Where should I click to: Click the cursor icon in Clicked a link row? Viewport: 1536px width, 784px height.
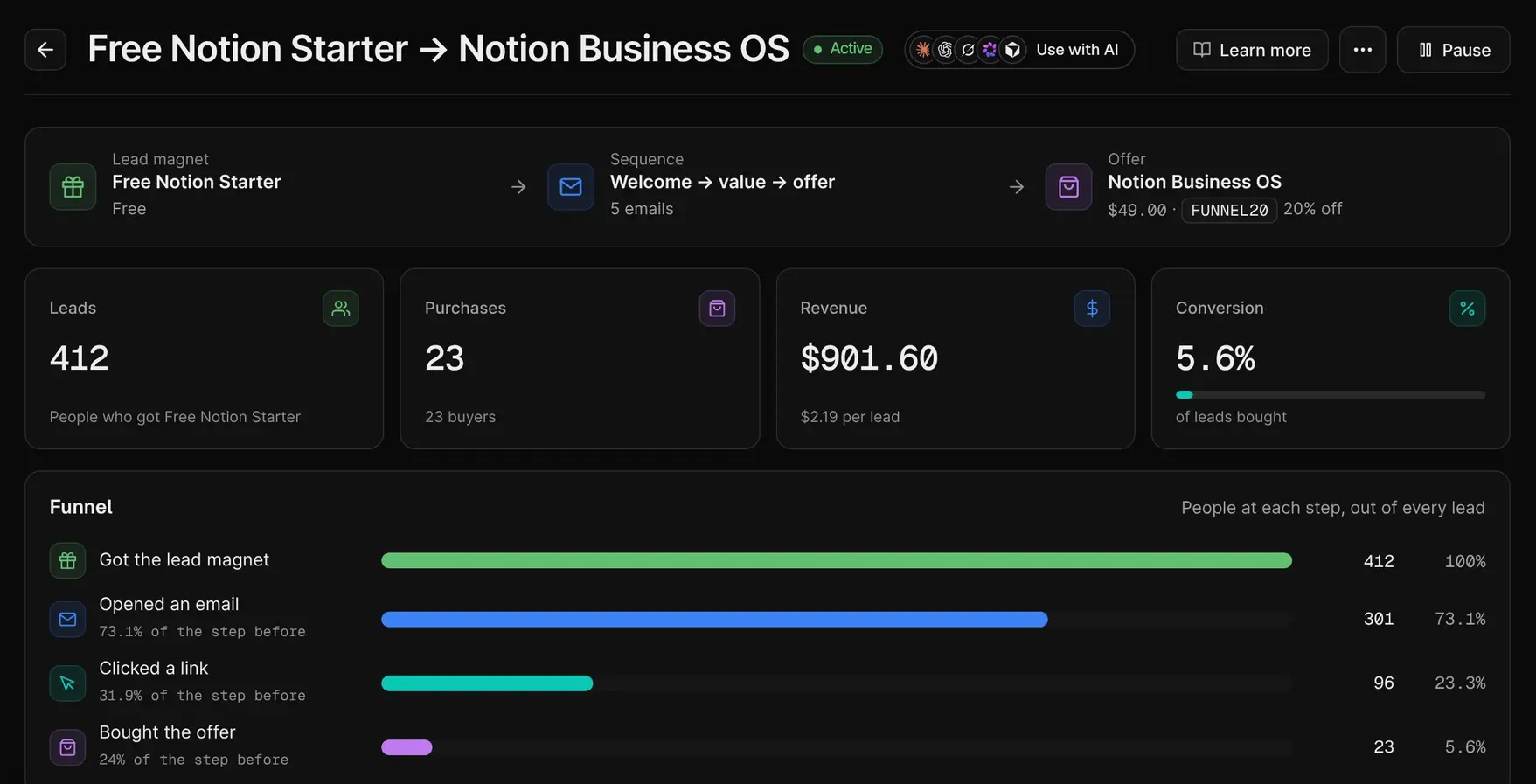pyautogui.click(x=67, y=683)
